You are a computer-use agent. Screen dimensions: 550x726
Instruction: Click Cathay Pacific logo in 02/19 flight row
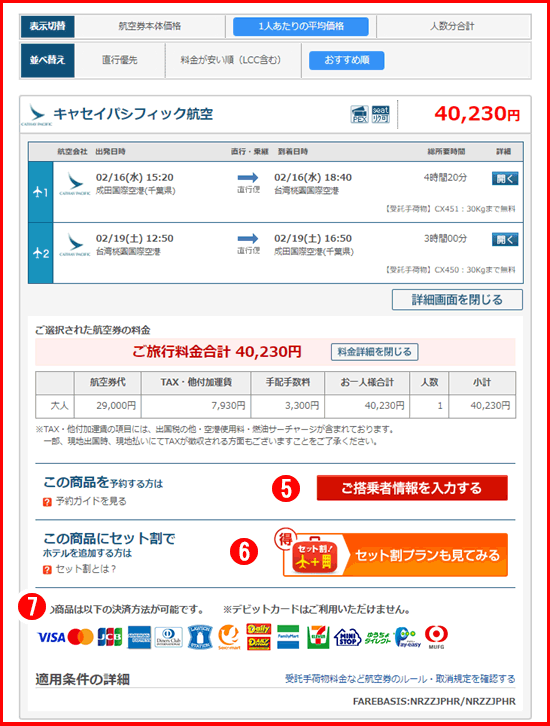click(x=75, y=245)
